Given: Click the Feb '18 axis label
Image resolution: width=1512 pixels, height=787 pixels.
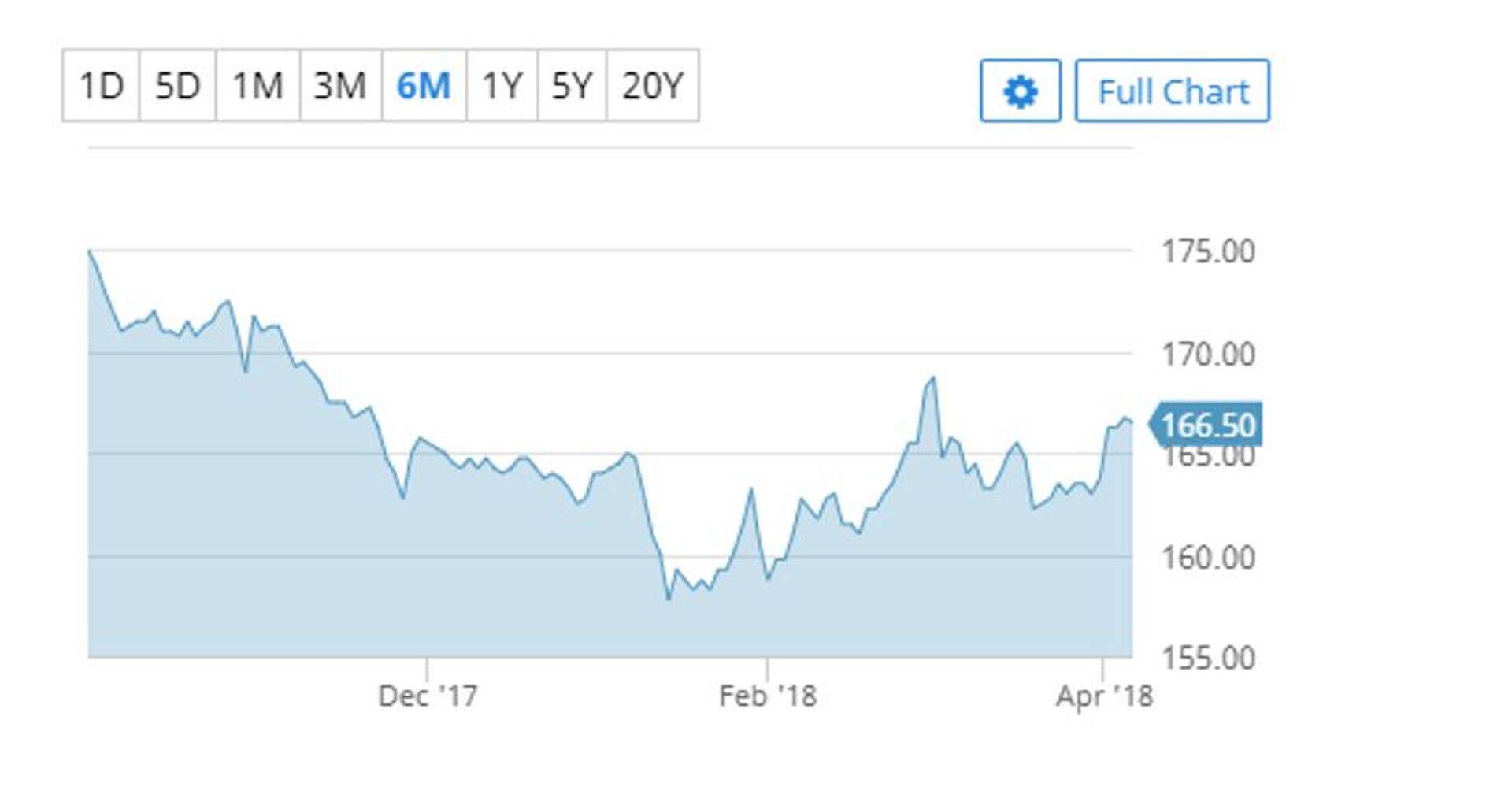Looking at the screenshot, I should click(768, 696).
